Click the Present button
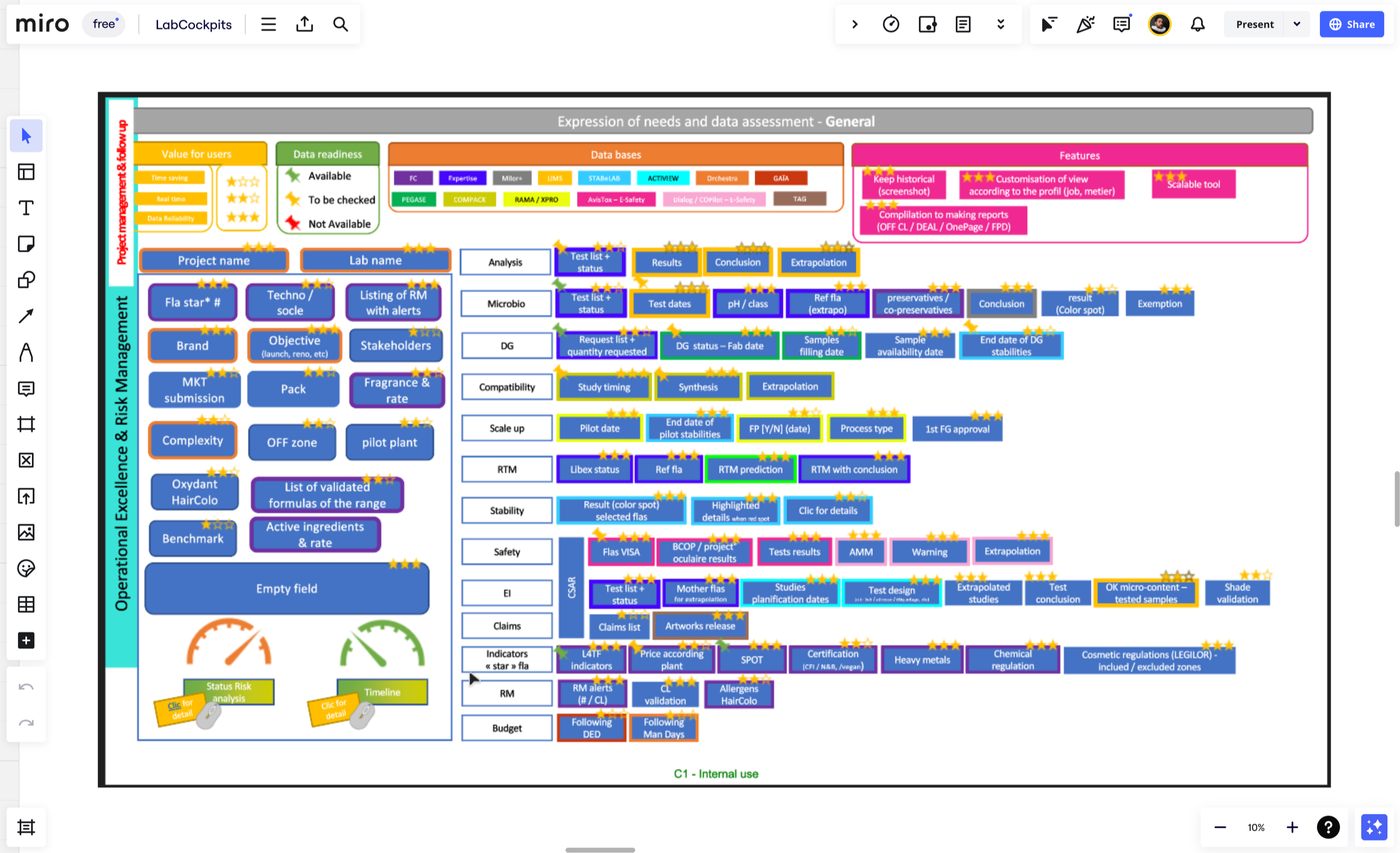1400x853 pixels. coord(1254,25)
